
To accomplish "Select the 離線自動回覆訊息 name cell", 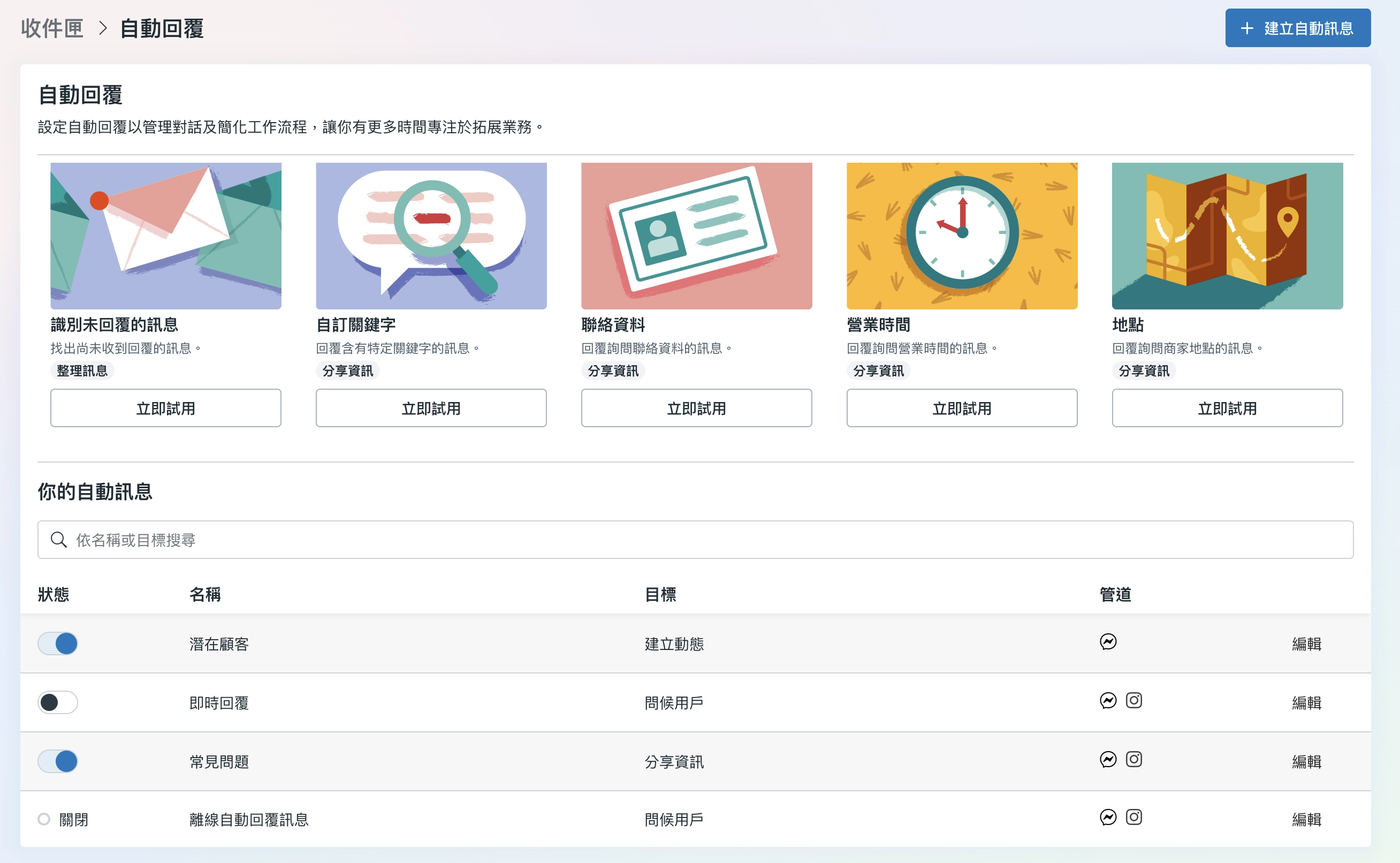I will click(249, 820).
